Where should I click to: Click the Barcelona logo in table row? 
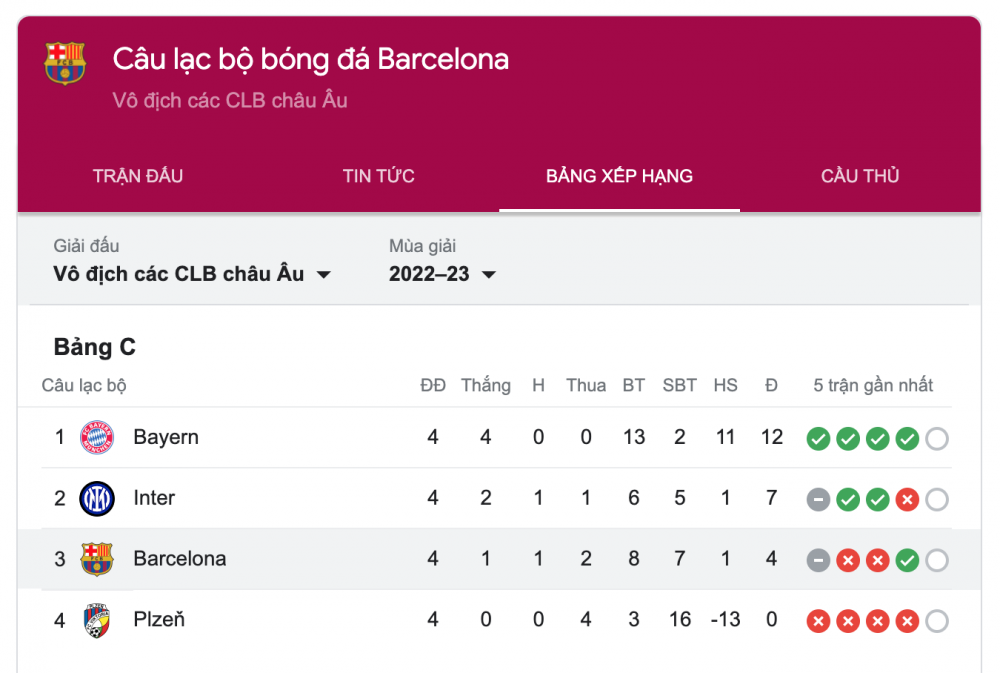coord(97,559)
